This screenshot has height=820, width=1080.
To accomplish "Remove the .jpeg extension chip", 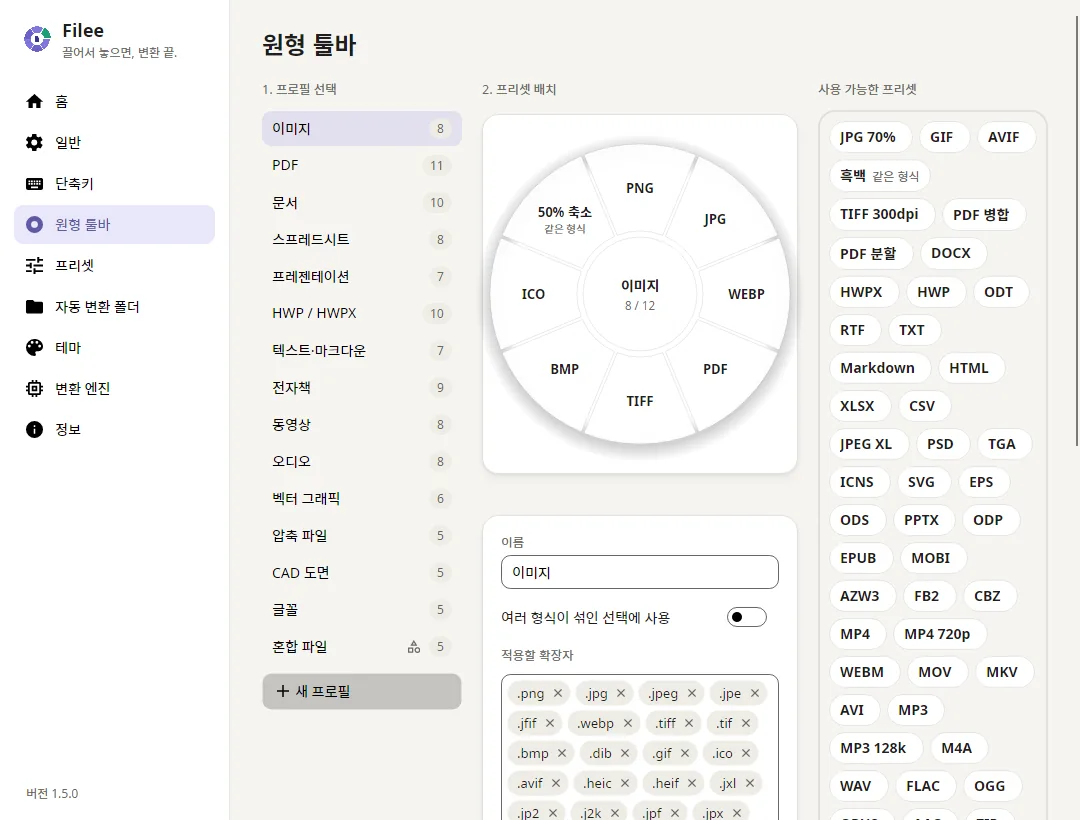I will coord(692,693).
